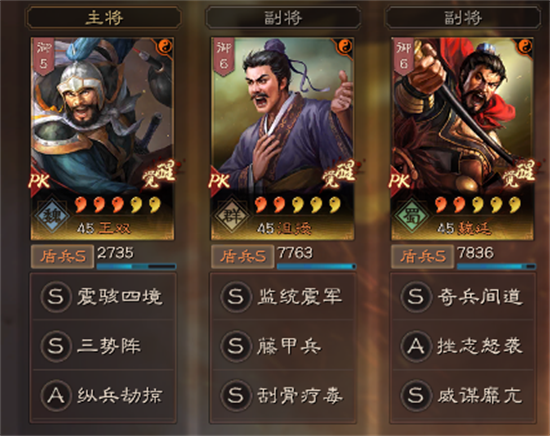Click the 魏 faction emblem on 王双's card
The height and width of the screenshot is (436, 550).
(x=52, y=215)
